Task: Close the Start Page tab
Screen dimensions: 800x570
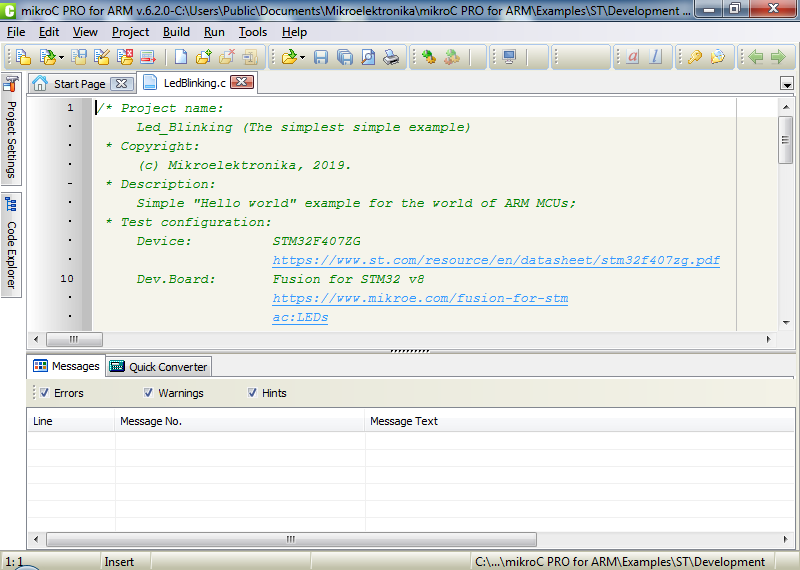Action: pos(121,84)
